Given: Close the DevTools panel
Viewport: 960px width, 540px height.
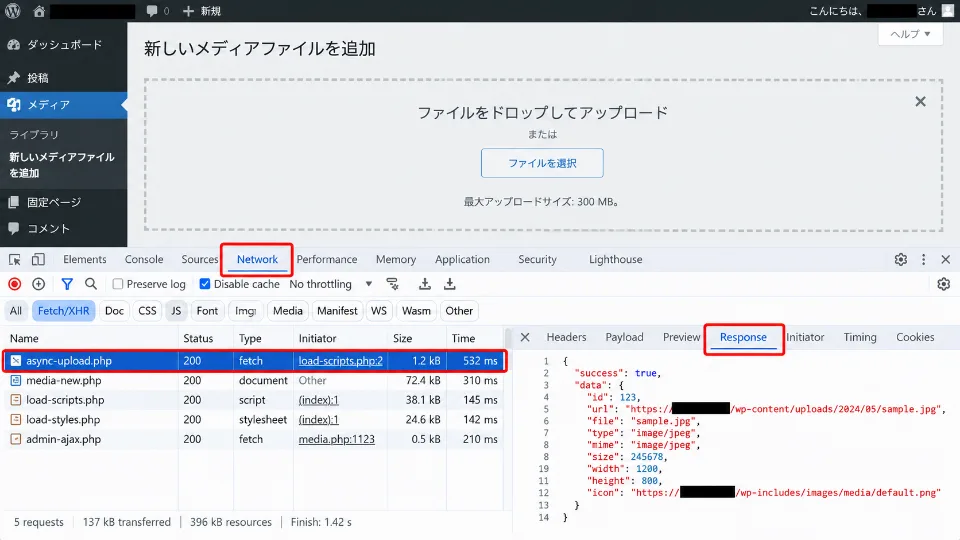Looking at the screenshot, I should [945, 260].
